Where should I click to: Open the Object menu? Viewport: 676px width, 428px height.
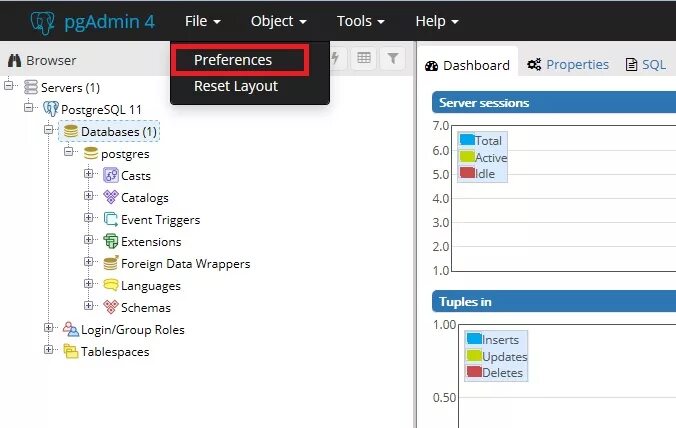pos(279,21)
